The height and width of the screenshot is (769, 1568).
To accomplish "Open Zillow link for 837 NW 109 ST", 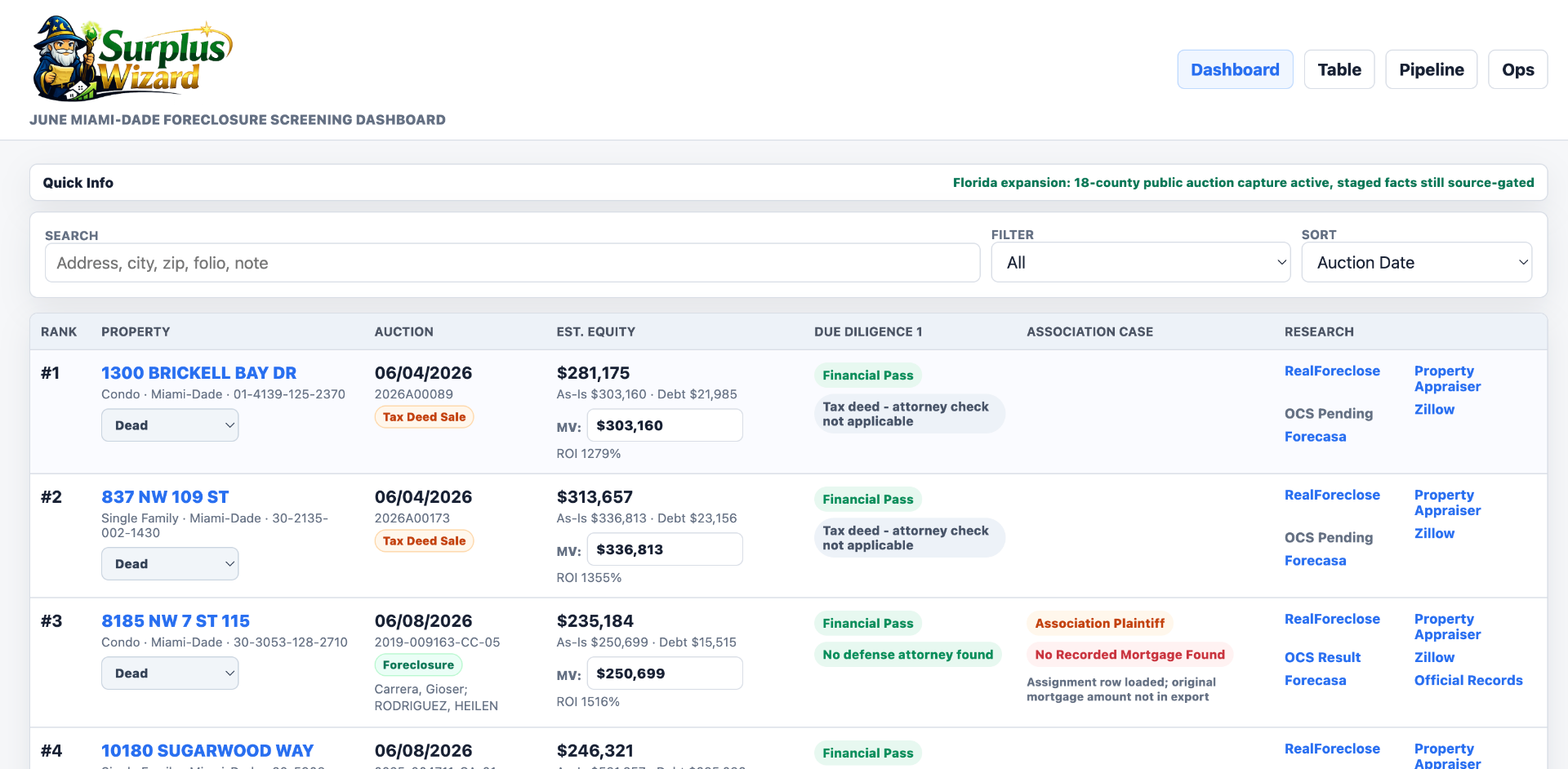I will 1434,534.
